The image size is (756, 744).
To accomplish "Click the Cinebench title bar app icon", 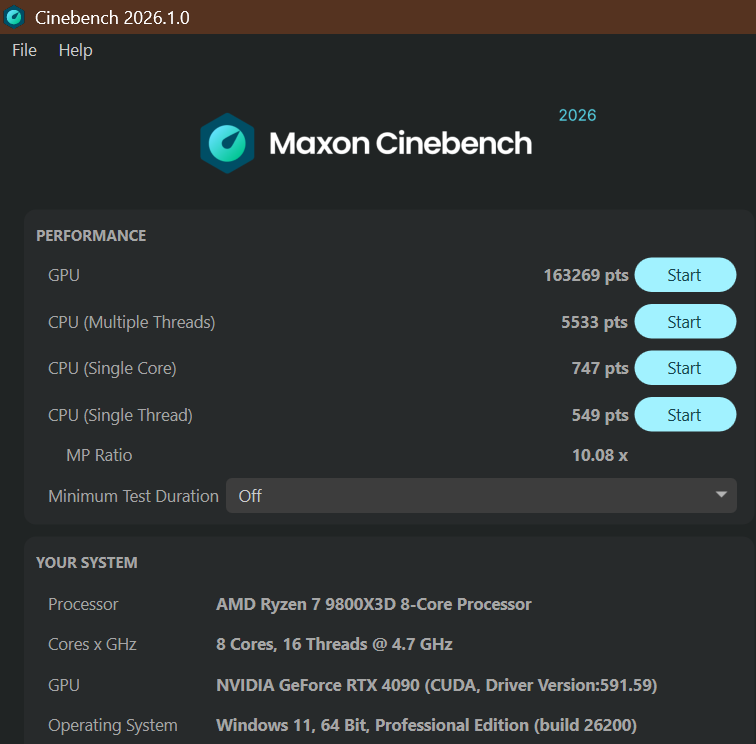I will [14, 17].
